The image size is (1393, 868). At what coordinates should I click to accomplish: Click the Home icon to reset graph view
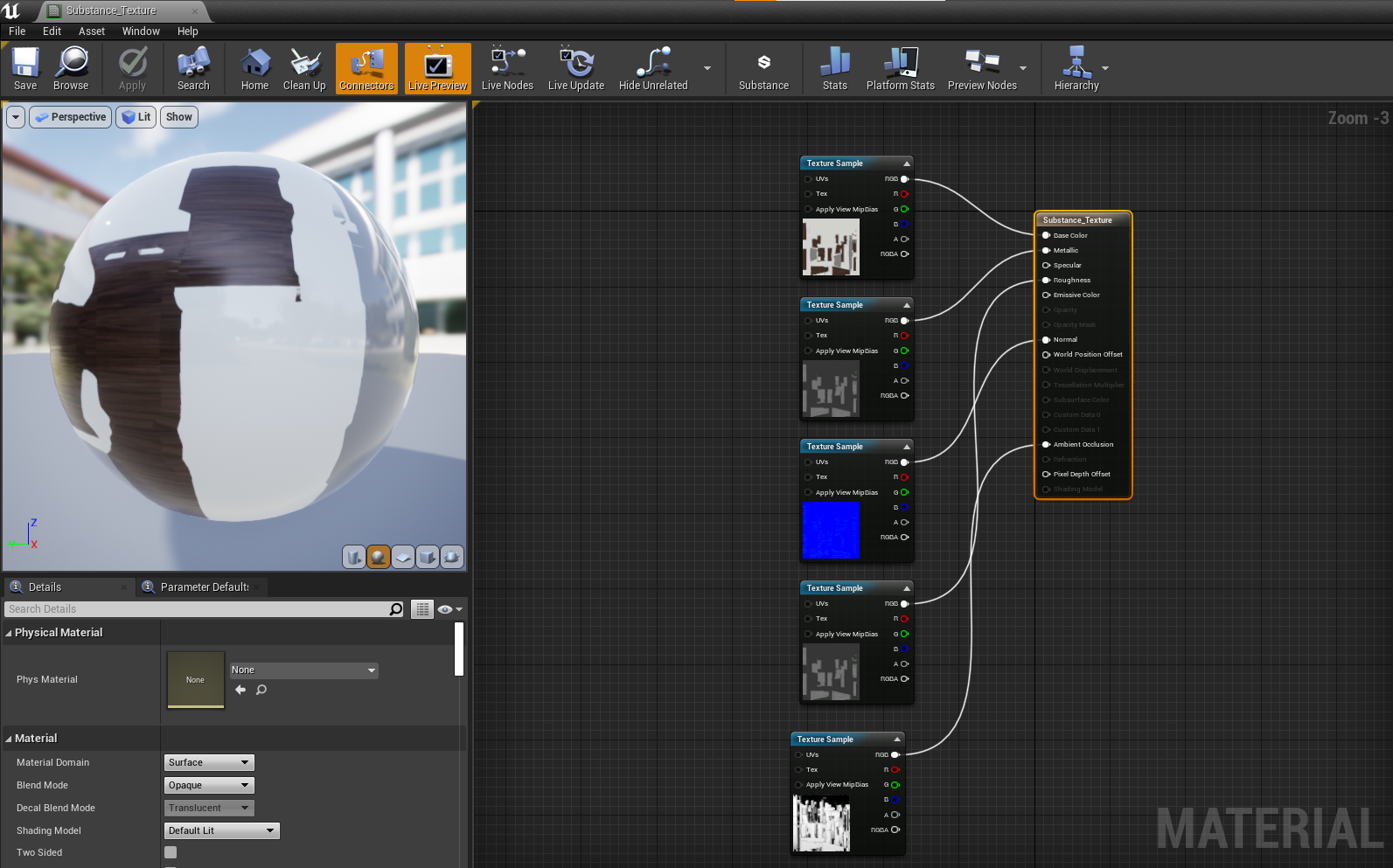point(254,69)
